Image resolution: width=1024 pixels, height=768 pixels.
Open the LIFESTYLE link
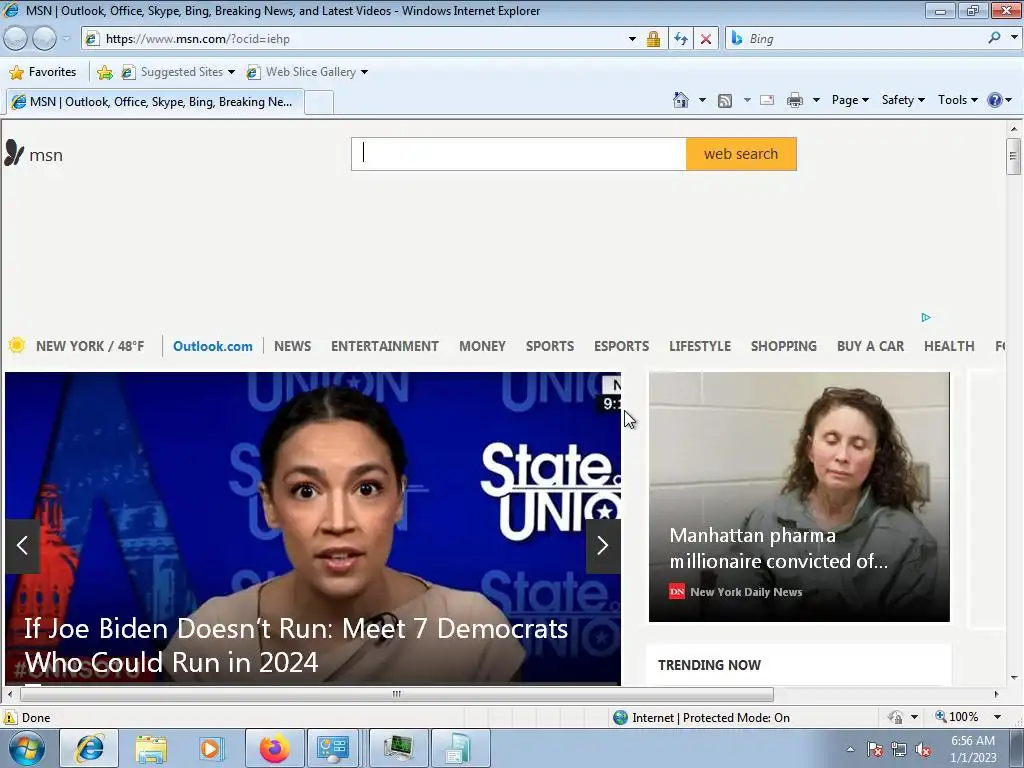(699, 346)
